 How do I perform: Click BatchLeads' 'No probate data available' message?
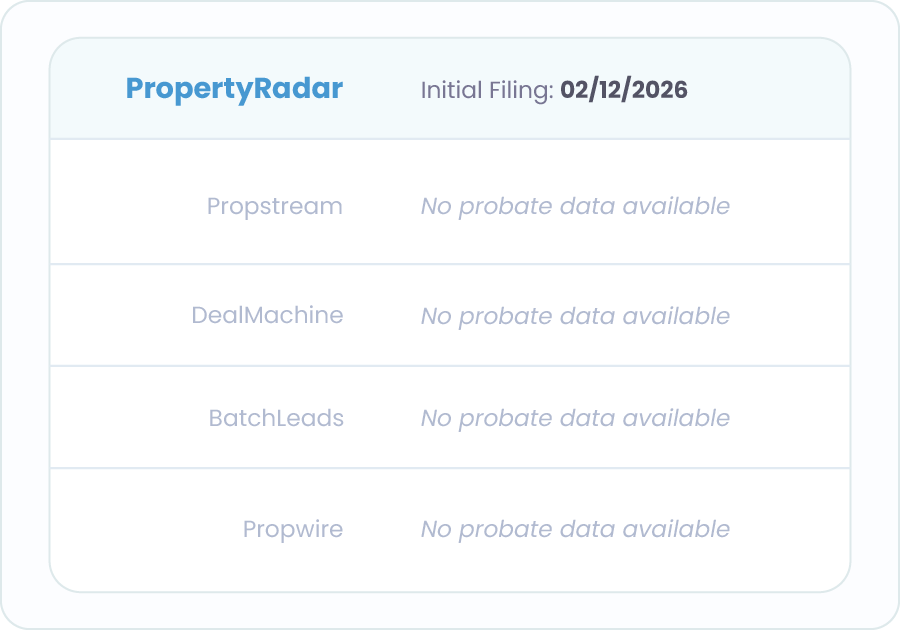coord(575,419)
